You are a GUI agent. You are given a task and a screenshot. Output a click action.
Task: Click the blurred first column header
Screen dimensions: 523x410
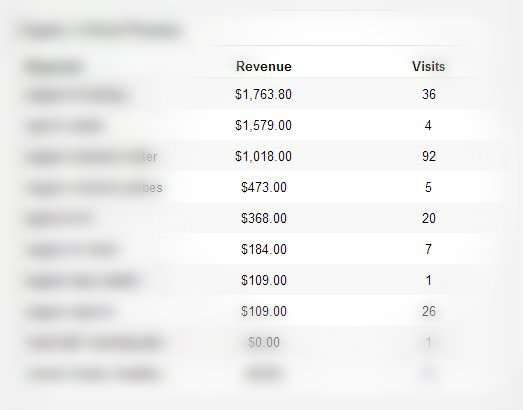point(53,66)
